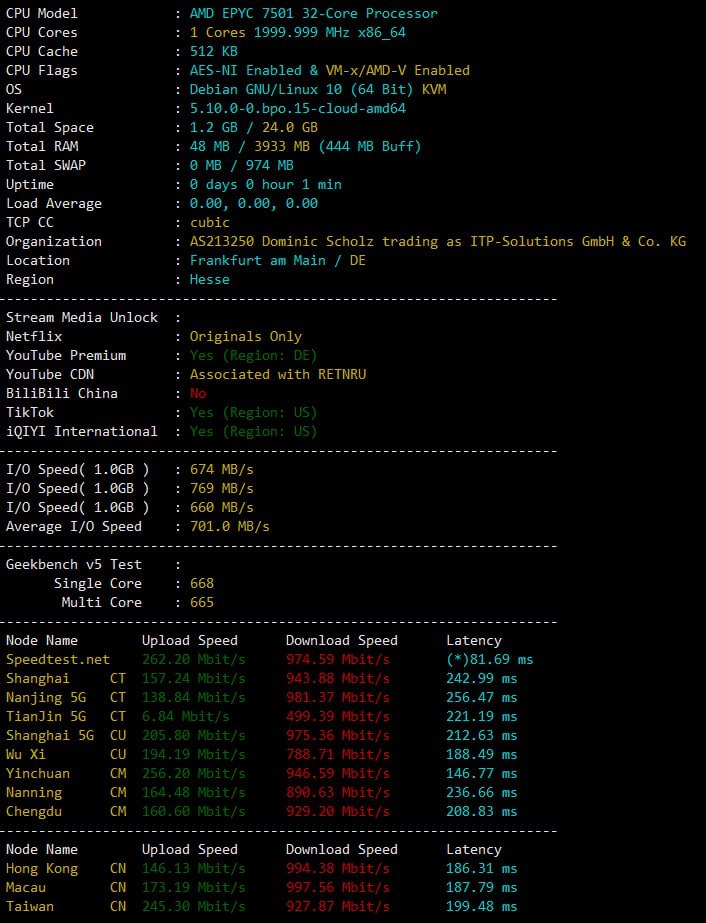The image size is (706, 923).
Task: Click the Yinchuan upload speed 256.20 Mbit/s
Action: tap(193, 774)
